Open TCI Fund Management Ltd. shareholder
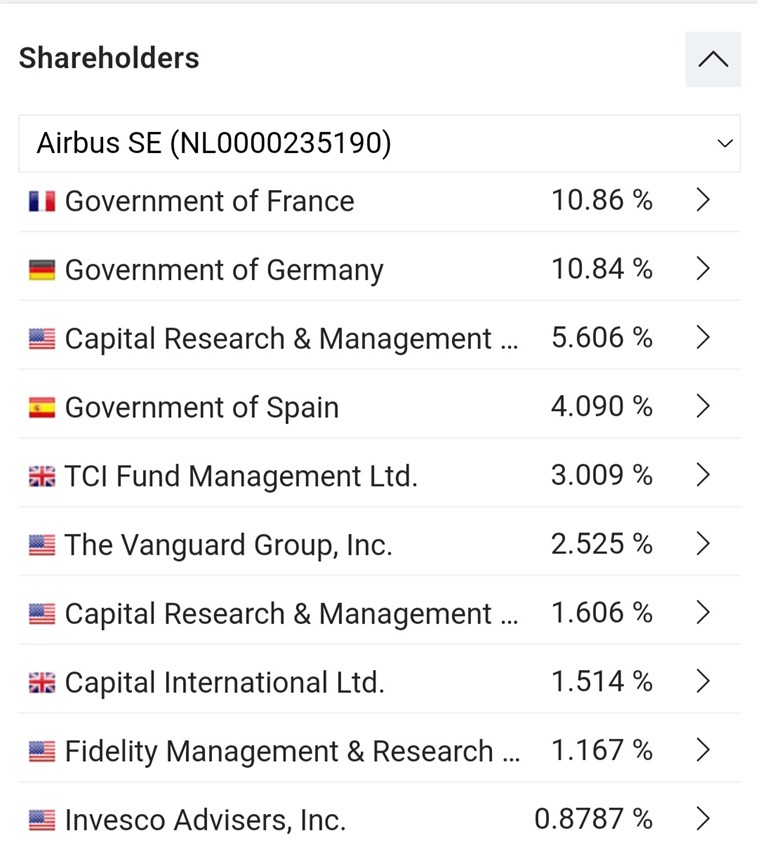 click(x=240, y=477)
